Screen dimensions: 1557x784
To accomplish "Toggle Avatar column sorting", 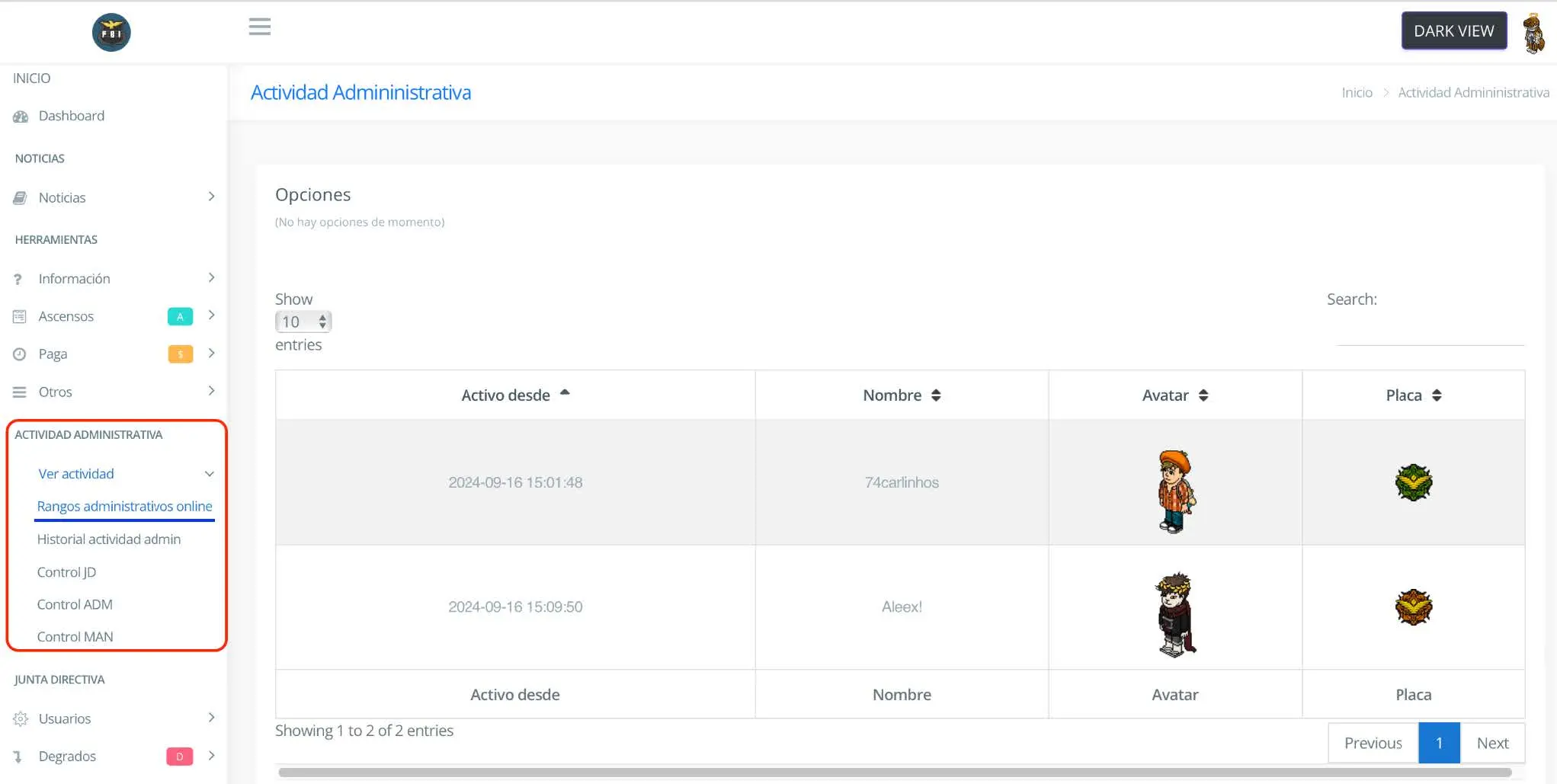I will (x=1203, y=395).
